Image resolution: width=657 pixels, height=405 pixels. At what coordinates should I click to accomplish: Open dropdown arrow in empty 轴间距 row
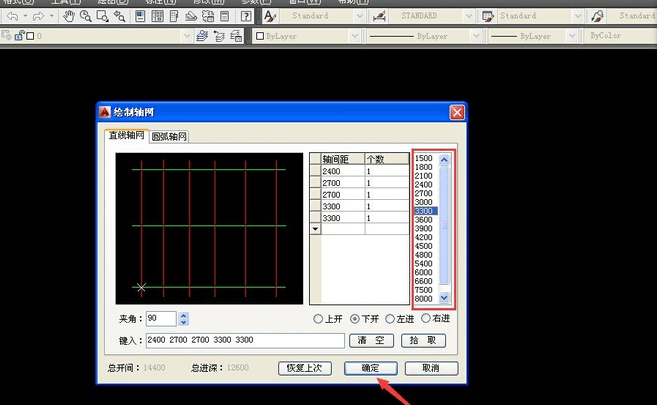[316, 229]
